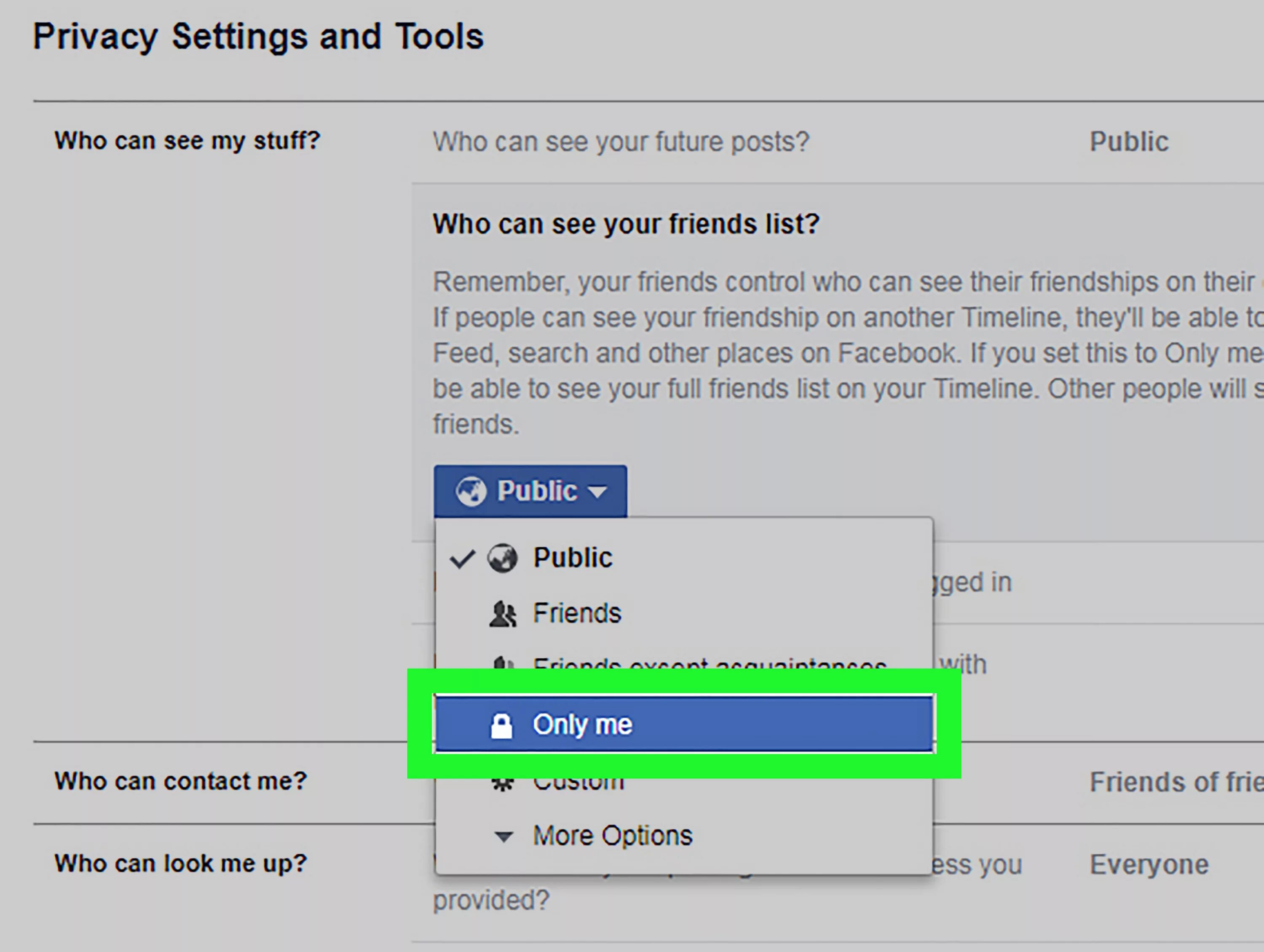The image size is (1264, 952).
Task: Click the Public value for future posts
Action: [1129, 142]
